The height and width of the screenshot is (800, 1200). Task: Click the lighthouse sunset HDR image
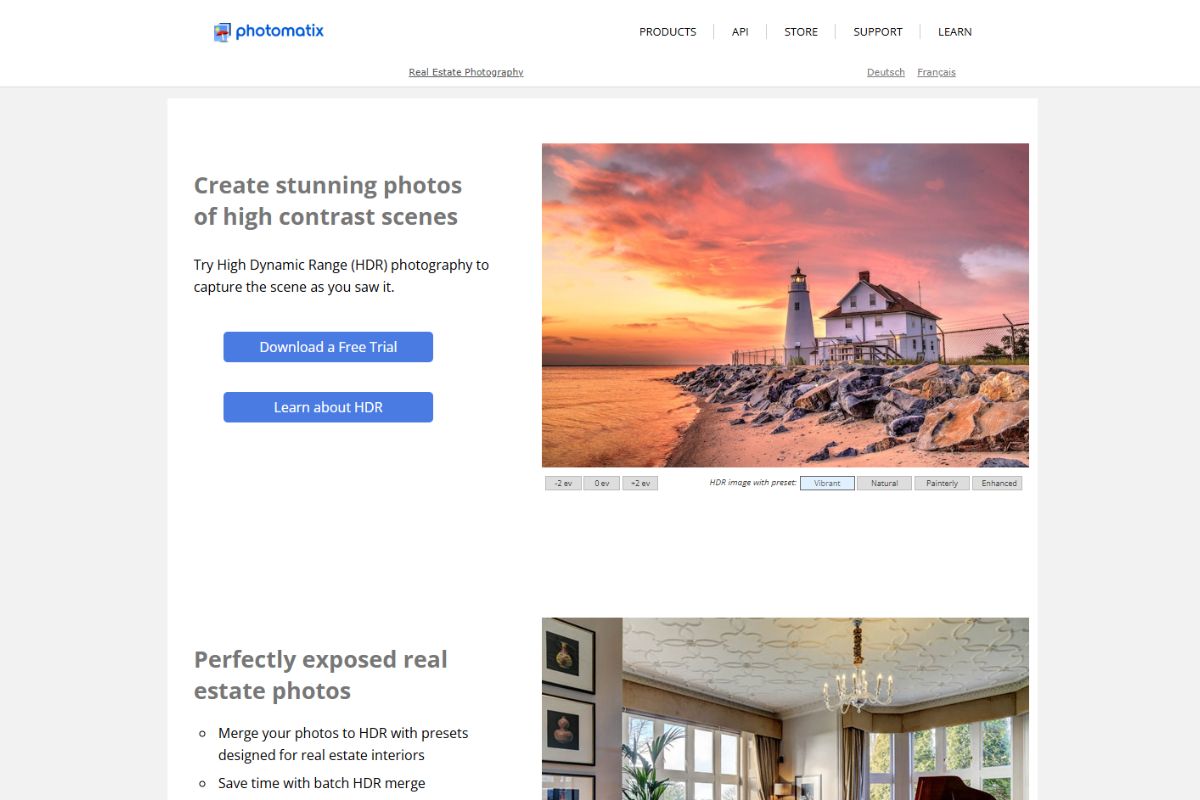point(785,305)
